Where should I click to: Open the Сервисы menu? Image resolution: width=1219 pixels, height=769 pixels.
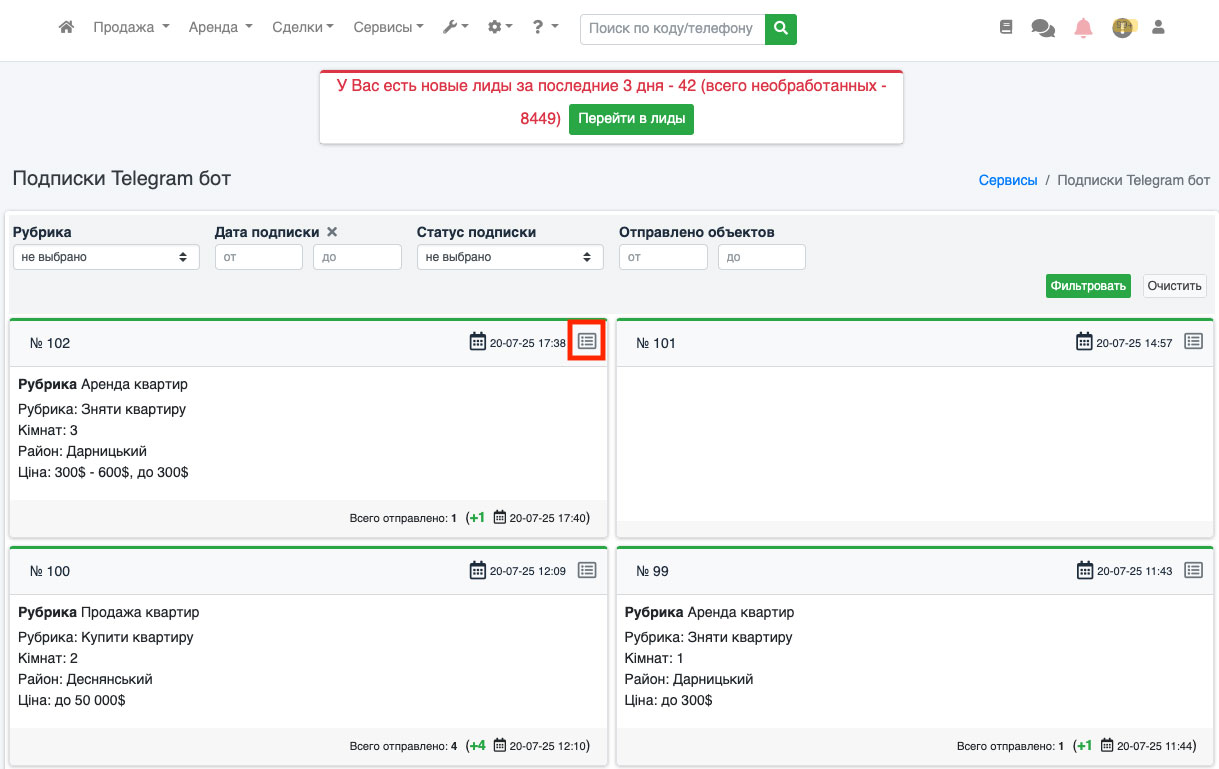point(389,28)
